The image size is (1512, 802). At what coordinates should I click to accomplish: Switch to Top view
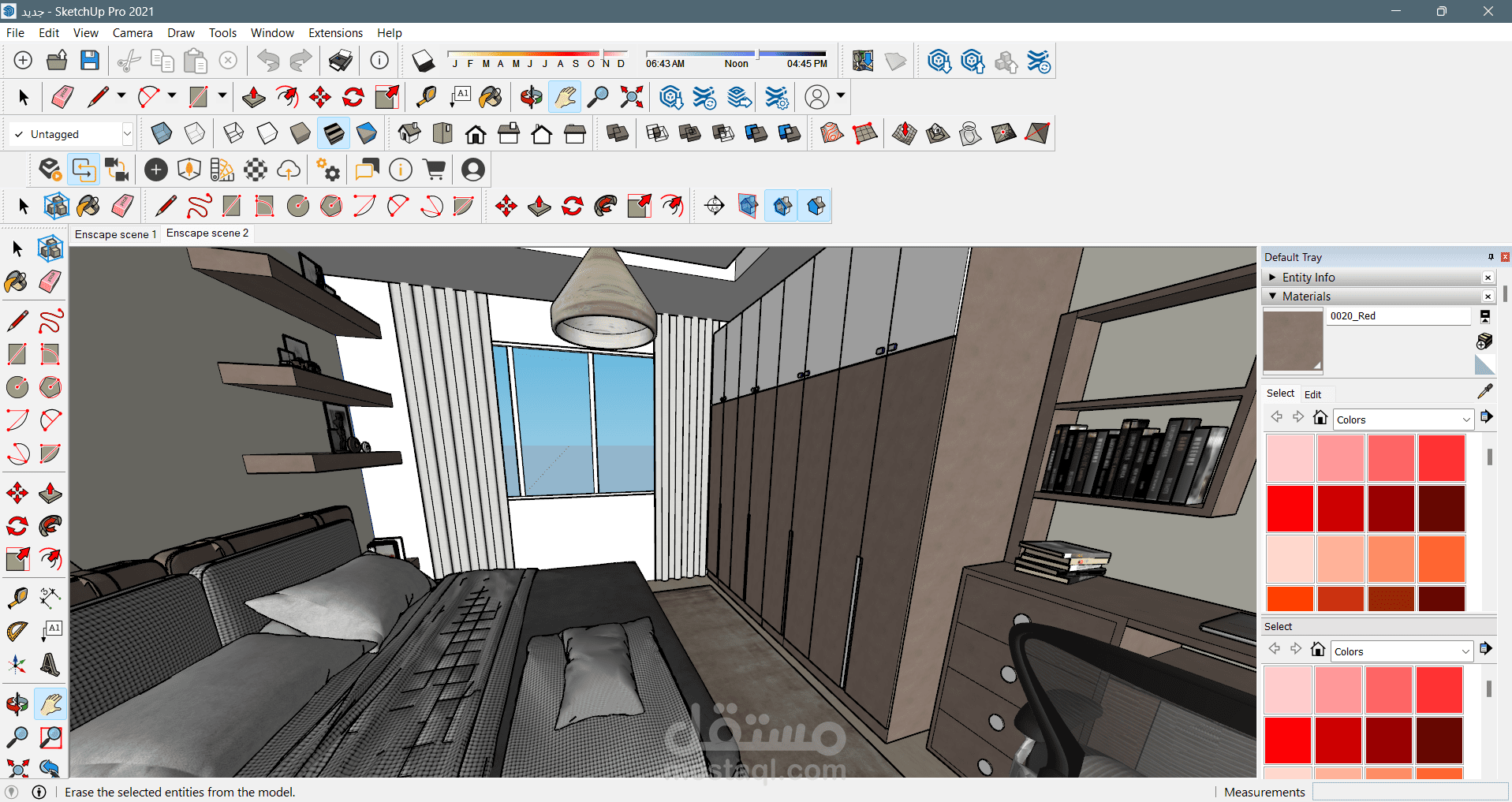click(442, 133)
